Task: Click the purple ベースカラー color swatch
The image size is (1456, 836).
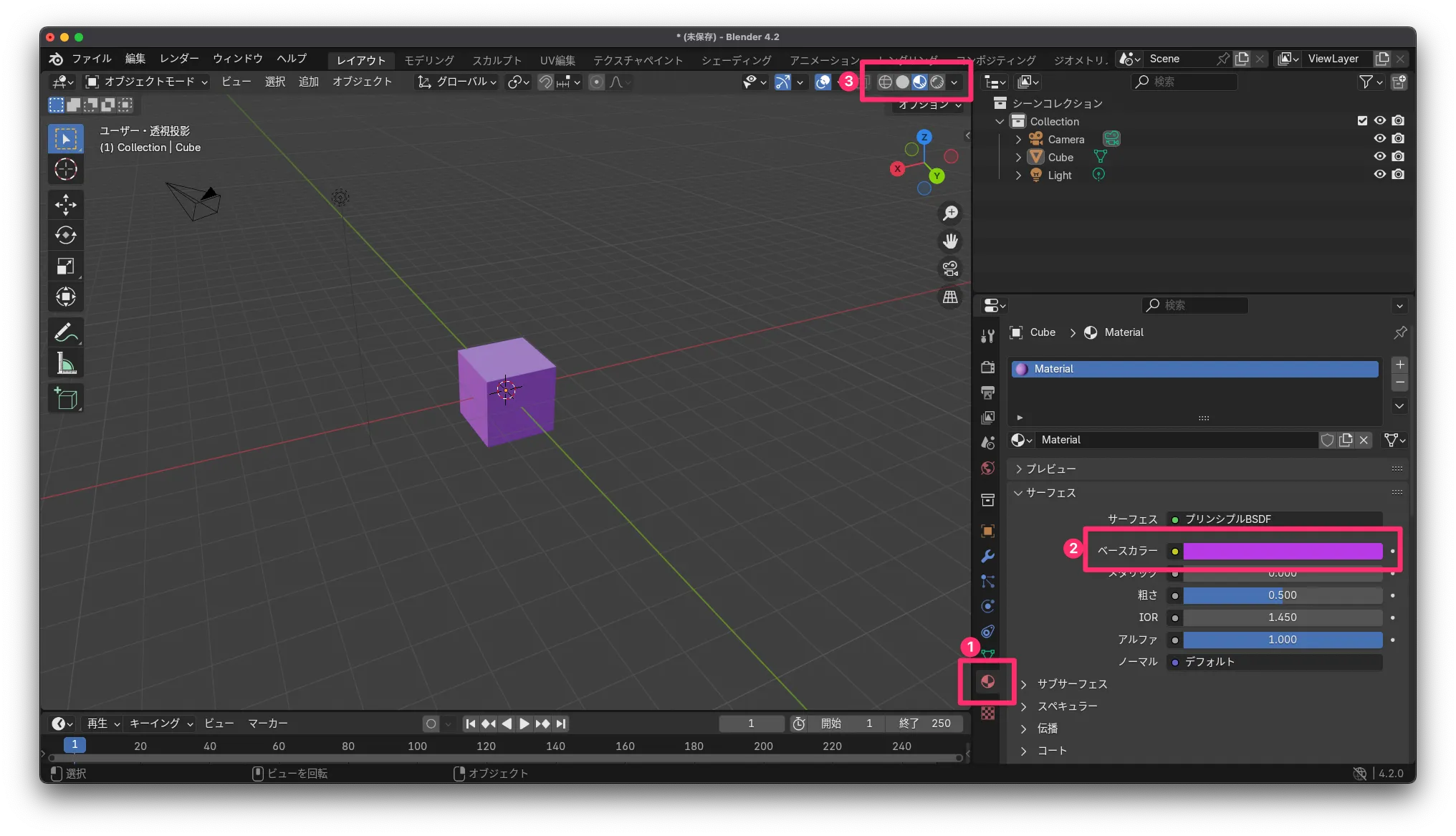Action: coord(1282,551)
